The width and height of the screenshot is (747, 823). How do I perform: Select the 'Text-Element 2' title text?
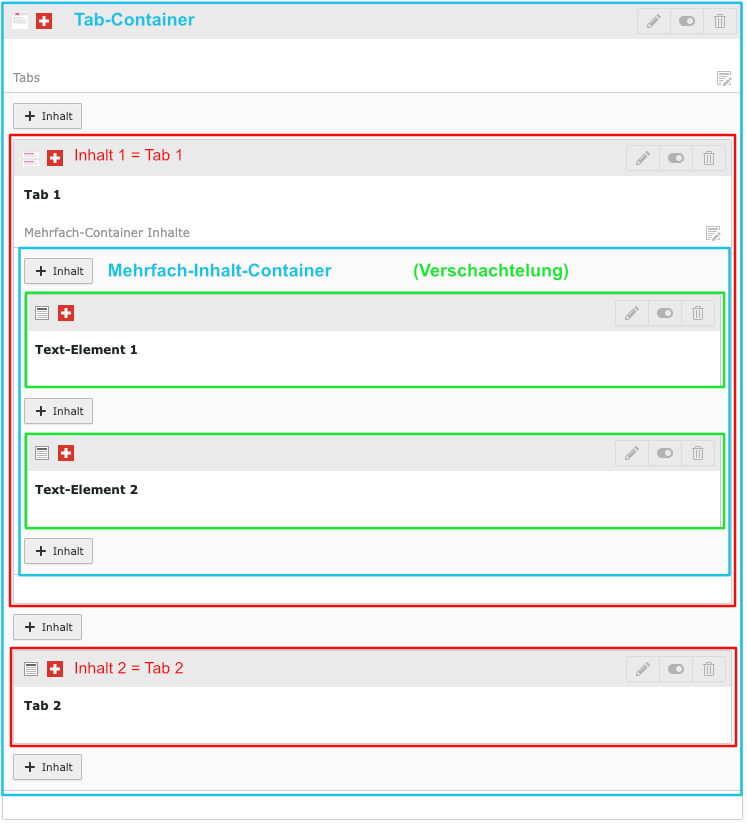pyautogui.click(x=87, y=490)
